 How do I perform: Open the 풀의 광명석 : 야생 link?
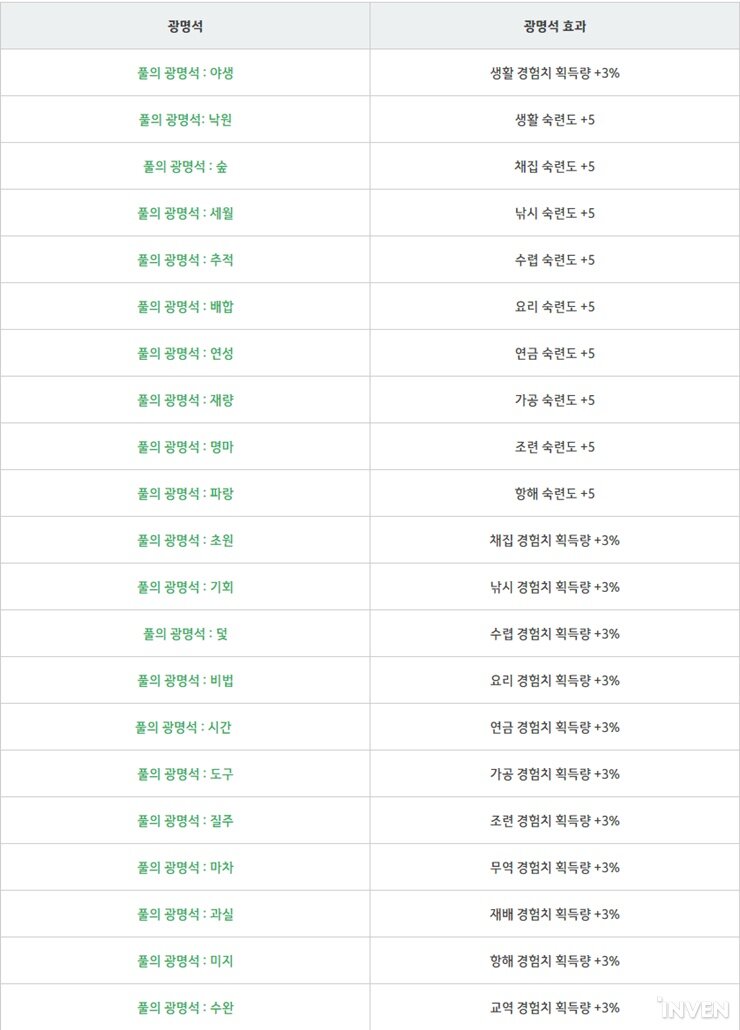tap(185, 73)
